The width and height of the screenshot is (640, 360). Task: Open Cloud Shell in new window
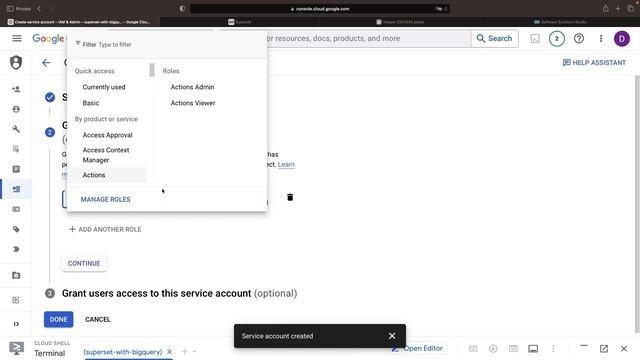pos(604,348)
